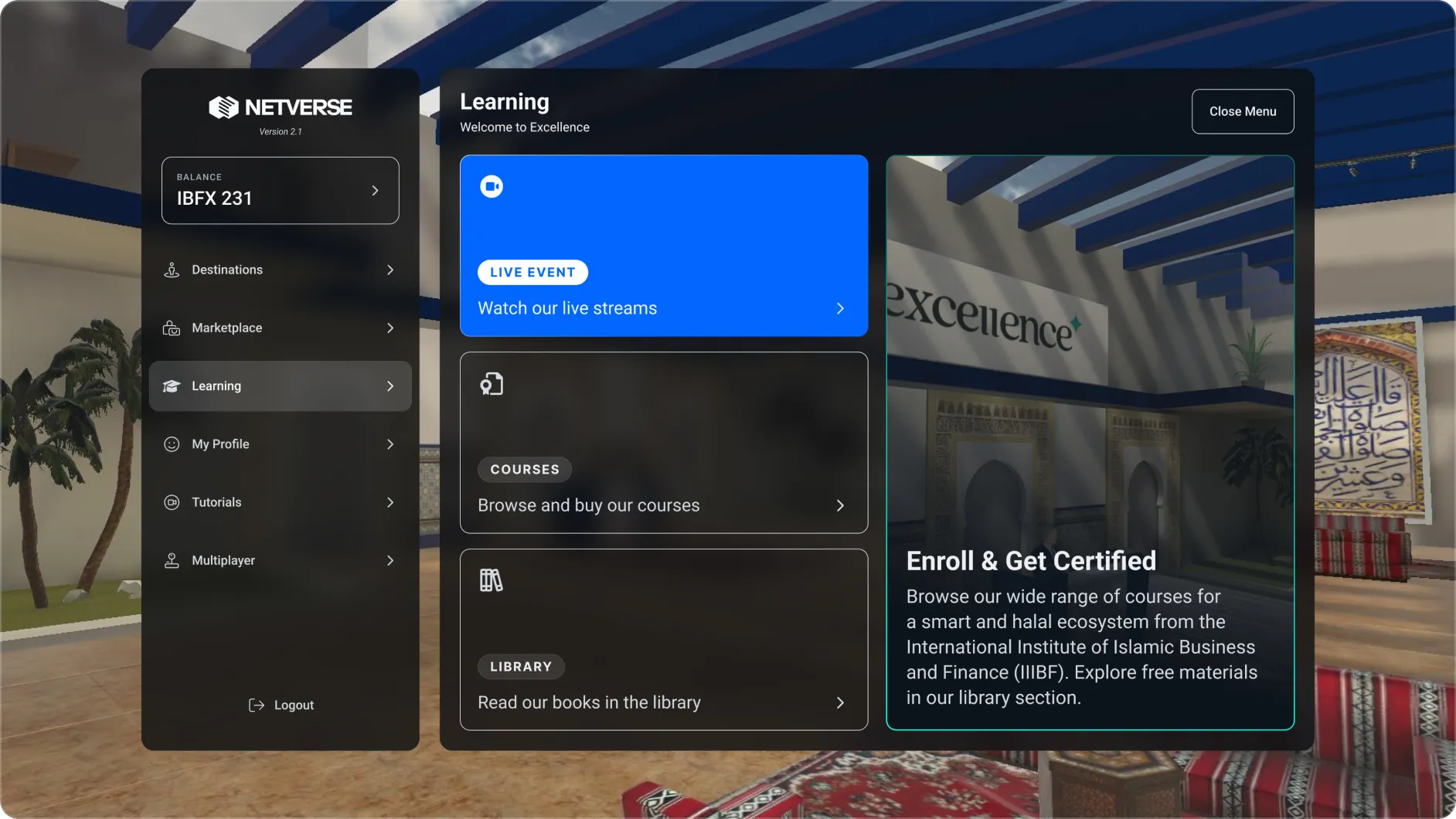Click the Enroll & Get Certified heading
The width and height of the screenshot is (1456, 819).
point(1031,561)
